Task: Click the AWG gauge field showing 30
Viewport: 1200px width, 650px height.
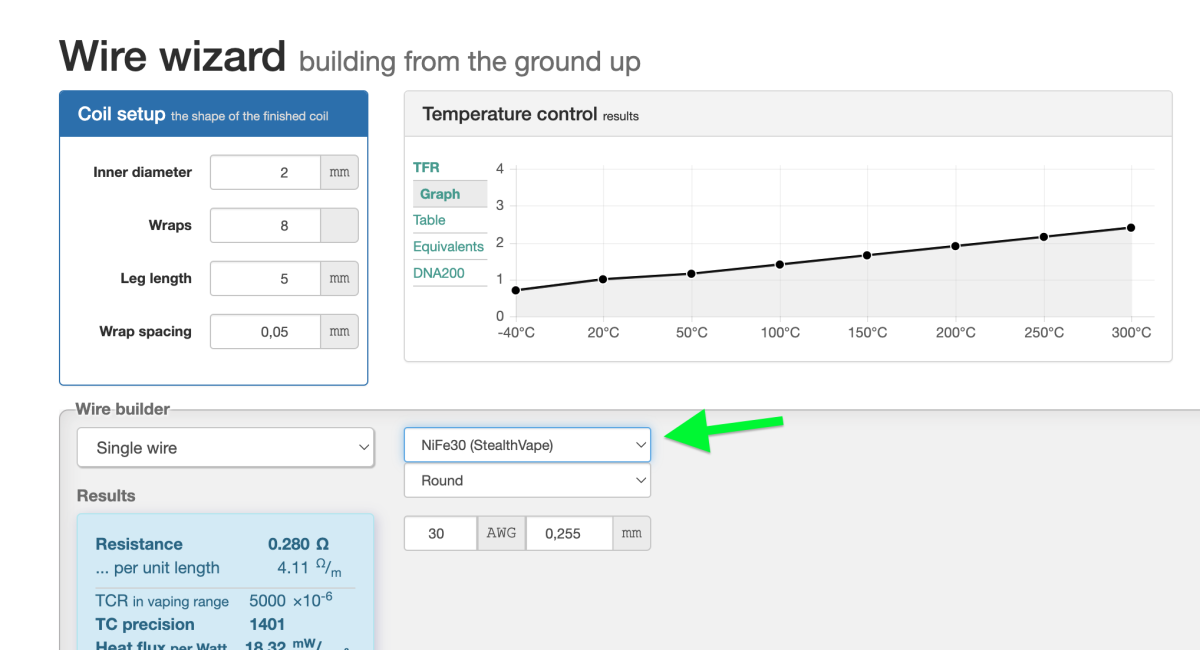Action: (440, 533)
